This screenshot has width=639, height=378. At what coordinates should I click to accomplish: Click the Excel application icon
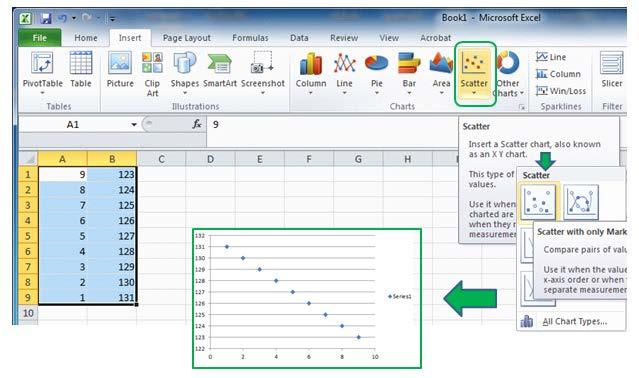(x=25, y=18)
